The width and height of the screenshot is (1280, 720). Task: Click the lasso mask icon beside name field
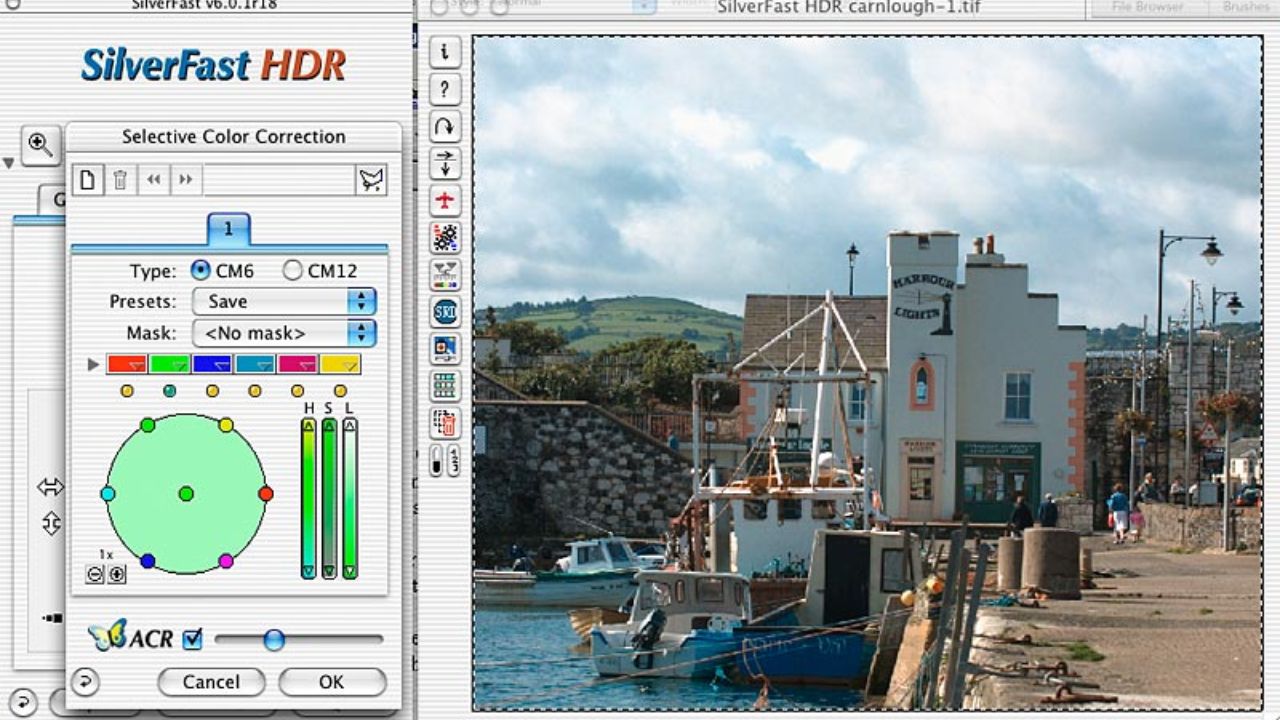click(371, 180)
